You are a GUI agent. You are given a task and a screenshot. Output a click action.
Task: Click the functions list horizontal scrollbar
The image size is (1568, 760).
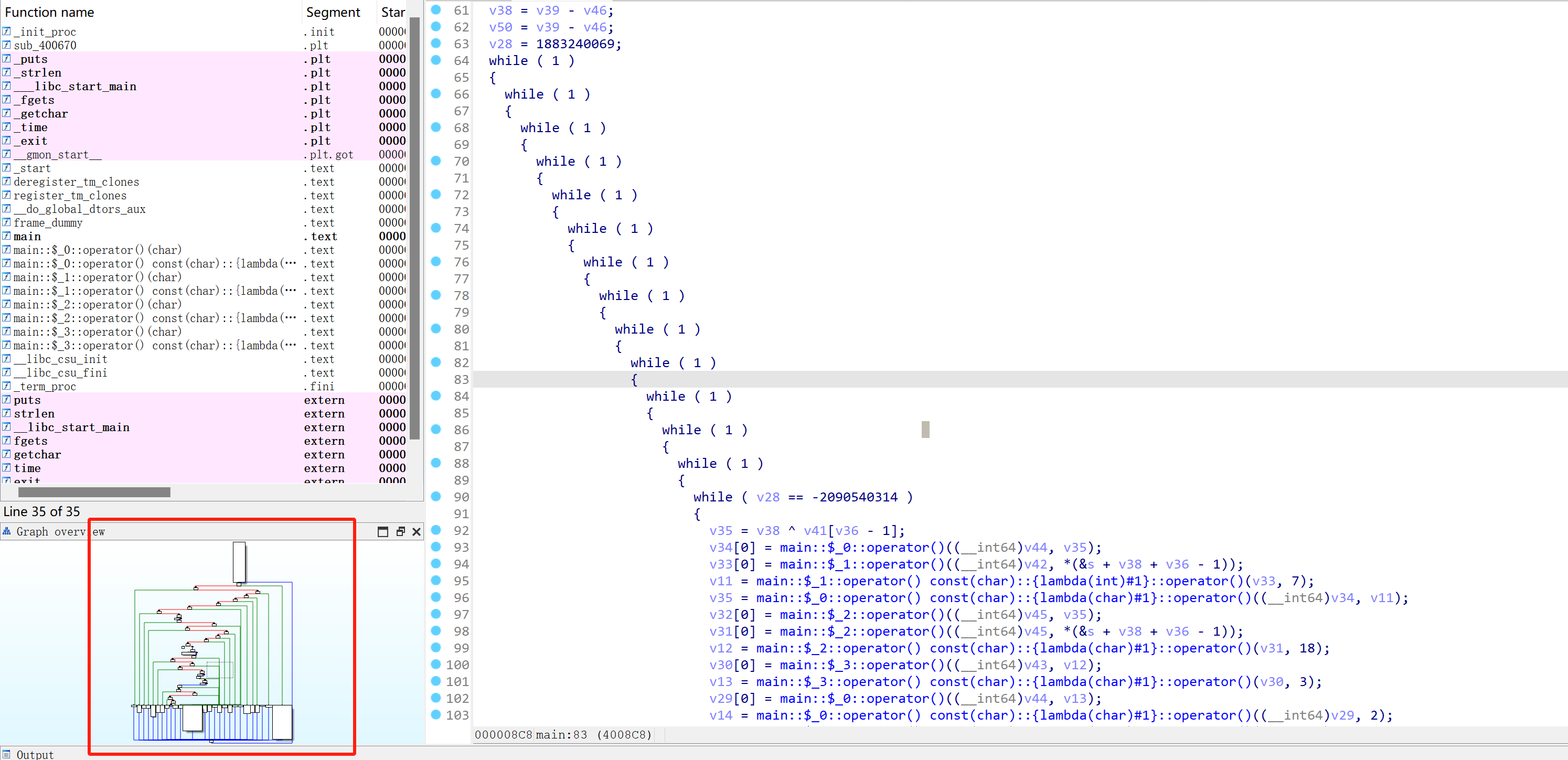click(x=94, y=491)
